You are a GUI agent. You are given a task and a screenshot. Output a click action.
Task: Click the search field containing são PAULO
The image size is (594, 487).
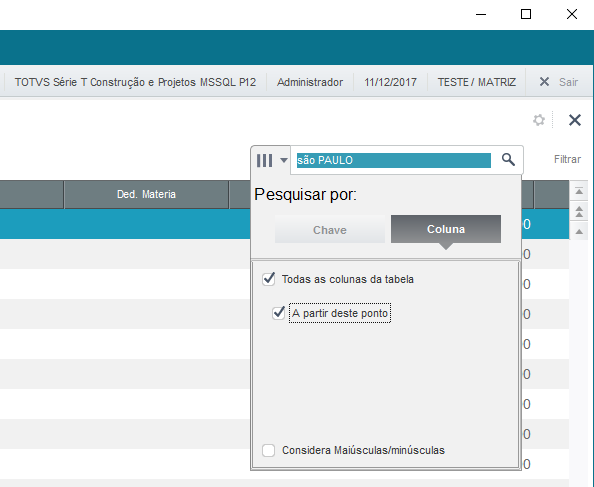click(x=394, y=160)
